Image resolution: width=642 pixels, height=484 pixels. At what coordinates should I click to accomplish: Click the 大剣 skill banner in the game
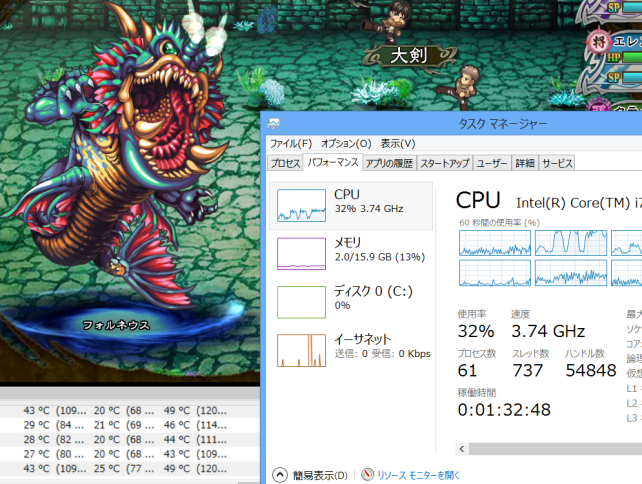tap(409, 56)
